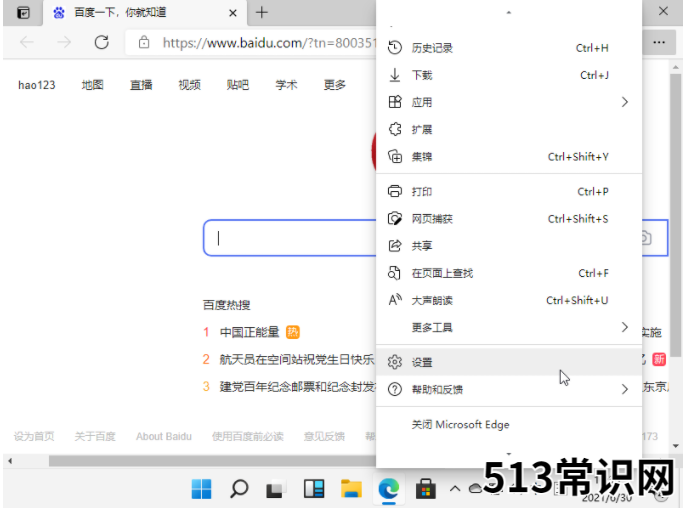Click the browser back arrow

click(x=27, y=42)
